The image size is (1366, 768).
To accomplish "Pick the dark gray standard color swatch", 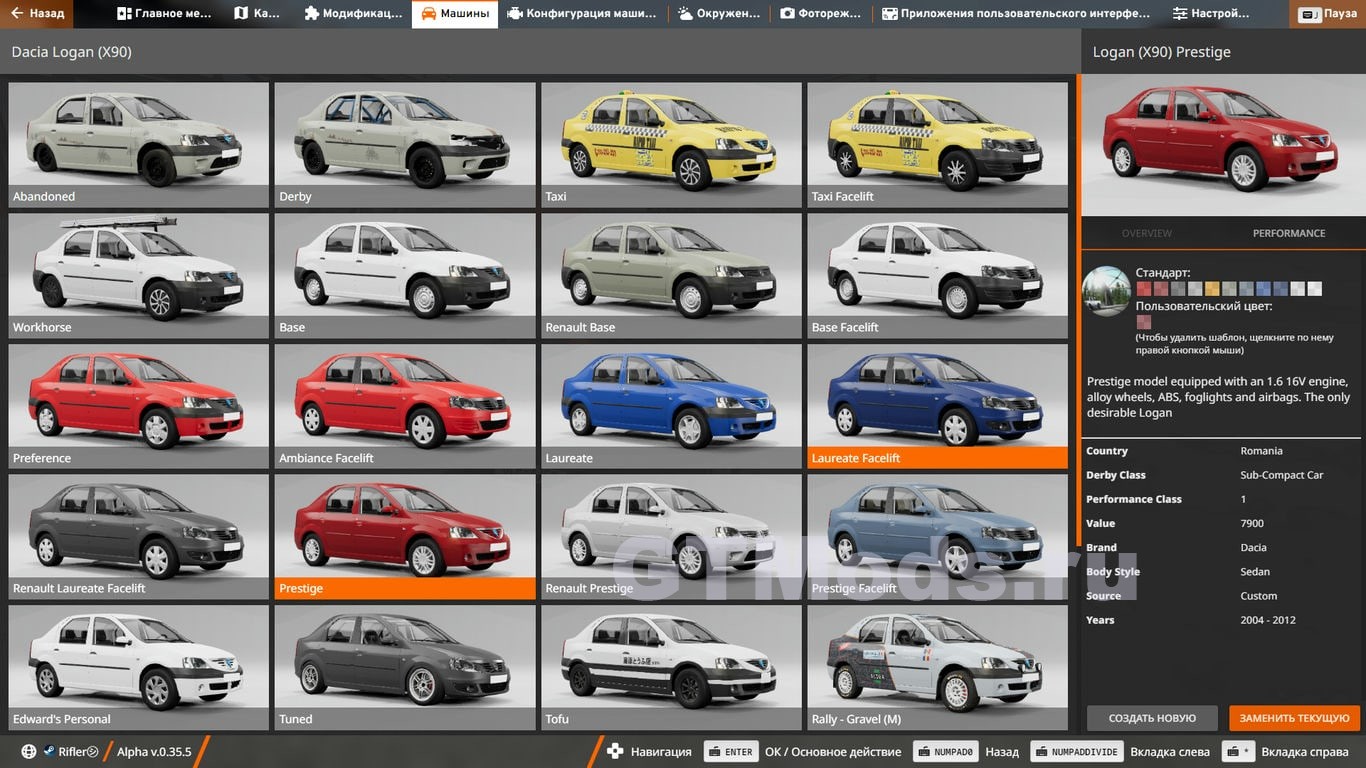I will click(1178, 289).
